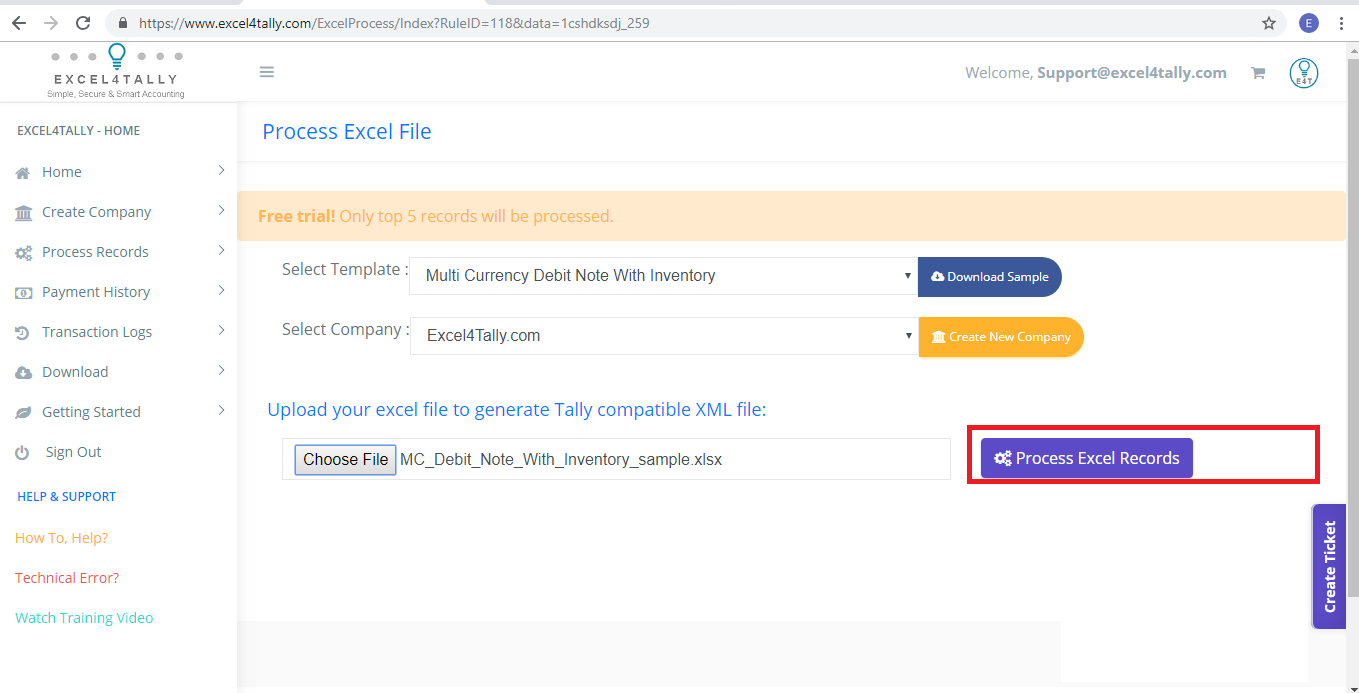Click the Process Records gears icon
Image resolution: width=1359 pixels, height=693 pixels.
(x=23, y=253)
